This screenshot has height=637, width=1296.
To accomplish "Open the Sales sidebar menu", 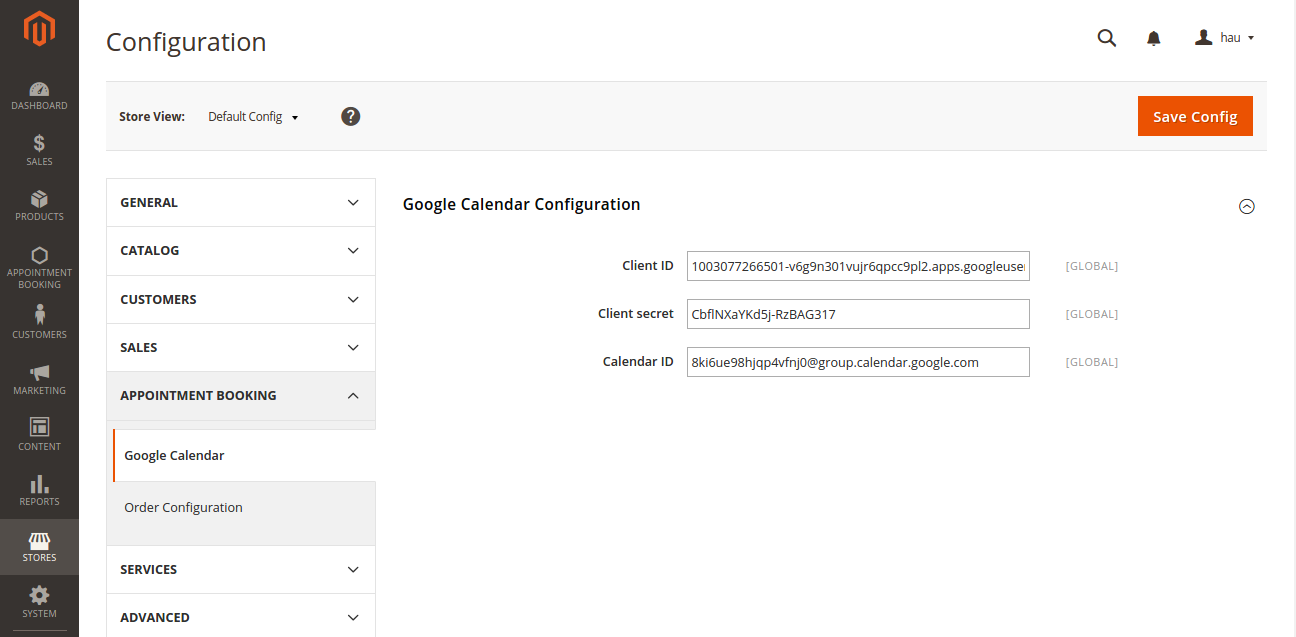I will (x=39, y=150).
